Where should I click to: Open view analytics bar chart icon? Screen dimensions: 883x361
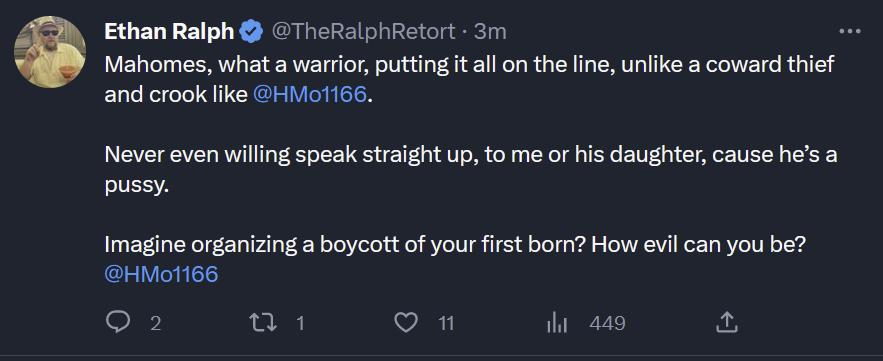(557, 323)
